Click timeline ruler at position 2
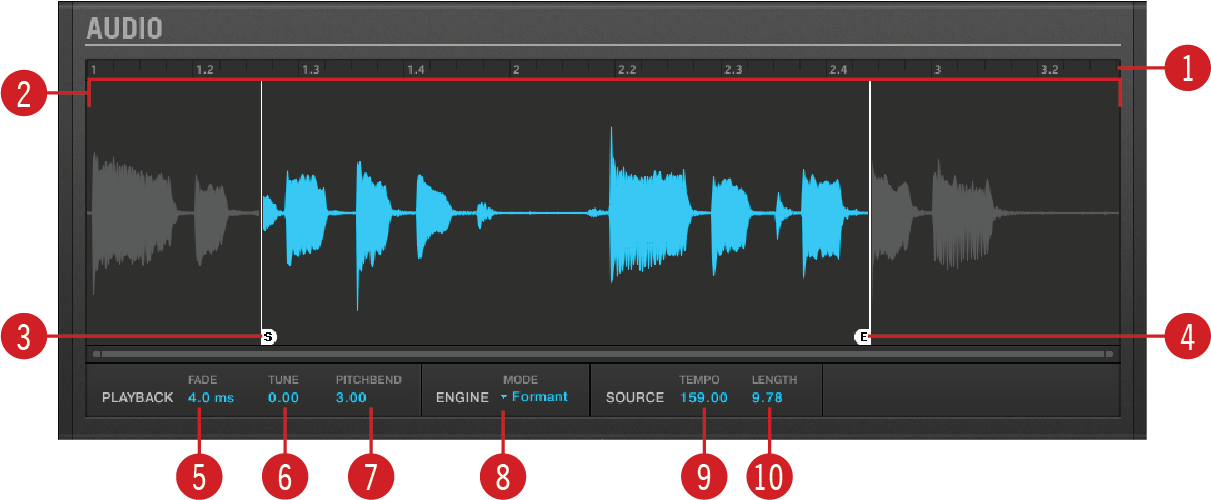Screen dimensions: 1211x500 [516, 70]
